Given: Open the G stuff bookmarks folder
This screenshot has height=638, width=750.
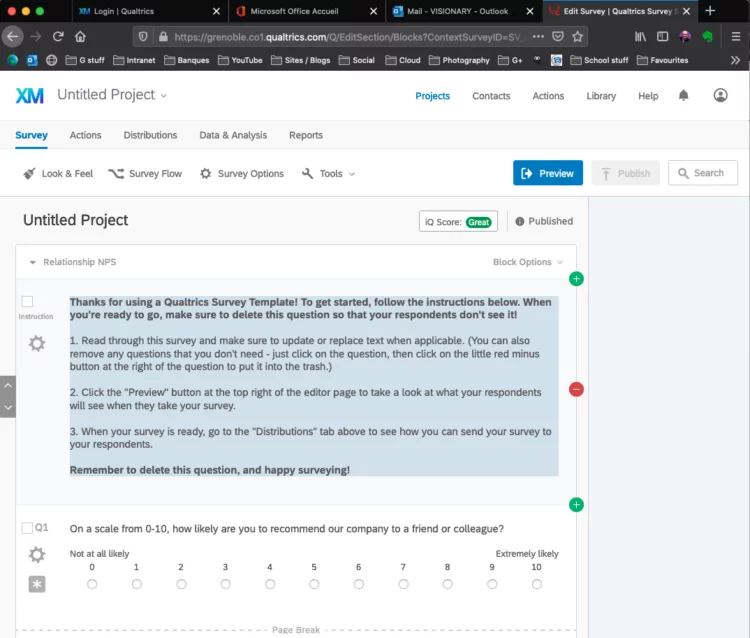Looking at the screenshot, I should (x=85, y=60).
